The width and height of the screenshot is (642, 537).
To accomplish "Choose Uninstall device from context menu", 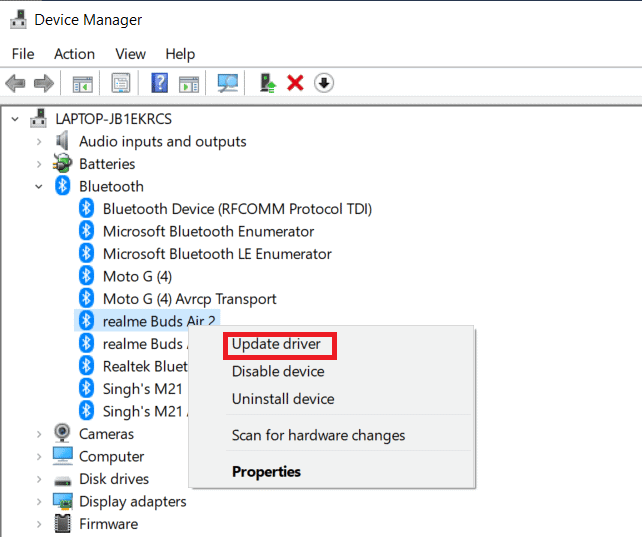I will coord(283,399).
